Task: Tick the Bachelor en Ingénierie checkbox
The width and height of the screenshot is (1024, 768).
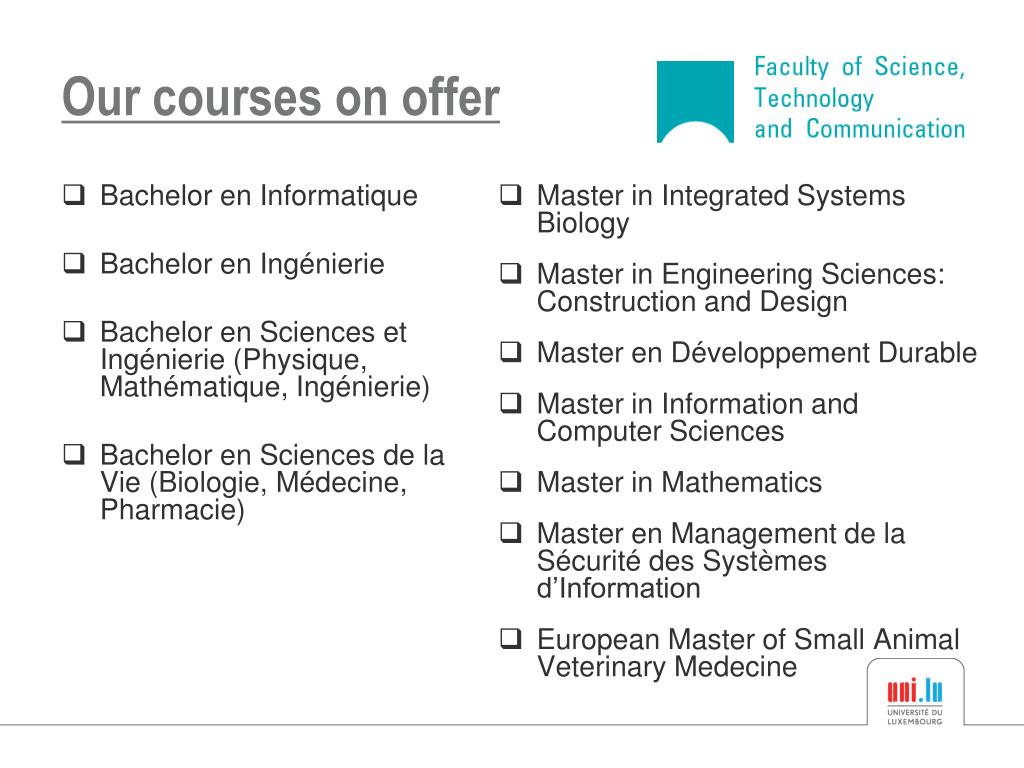Action: point(74,263)
